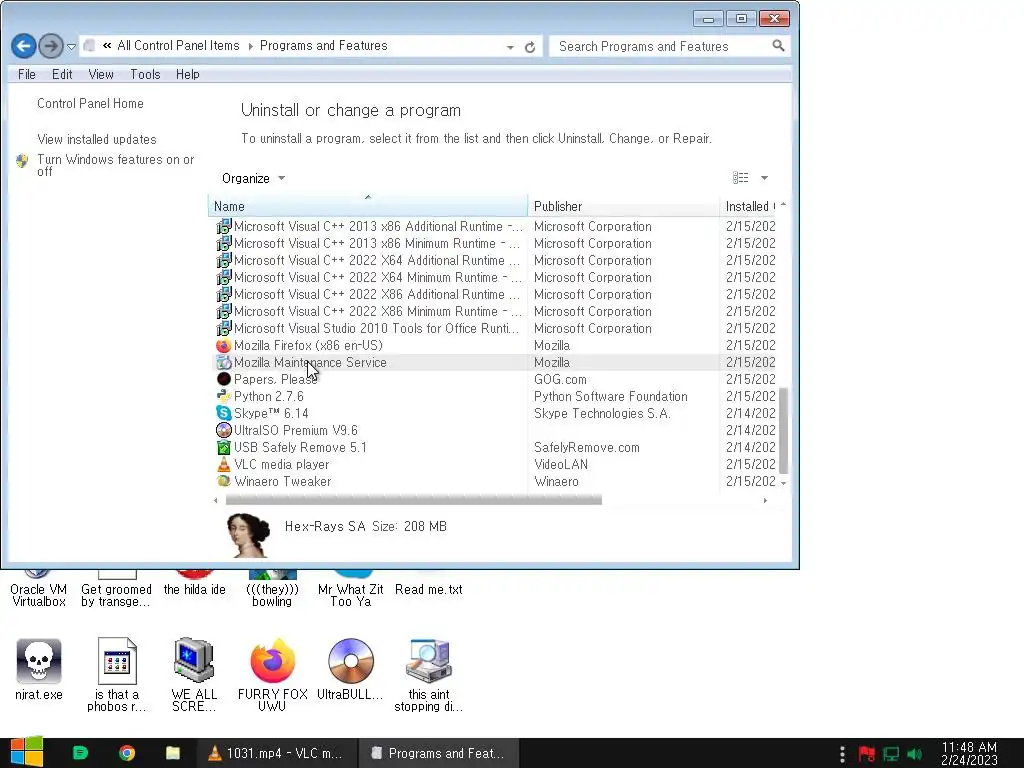Click the scroll right arrow under list
The height and width of the screenshot is (768, 1024).
pos(765,500)
